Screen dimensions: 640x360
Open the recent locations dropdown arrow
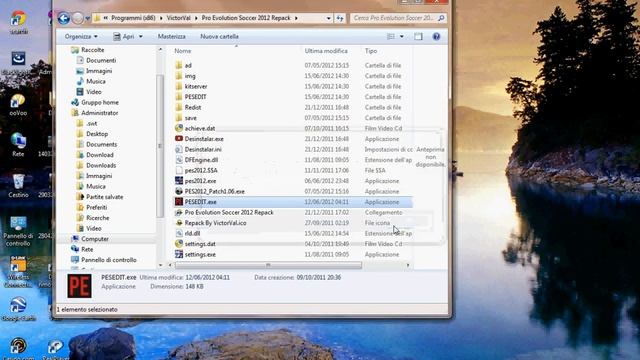click(87, 18)
